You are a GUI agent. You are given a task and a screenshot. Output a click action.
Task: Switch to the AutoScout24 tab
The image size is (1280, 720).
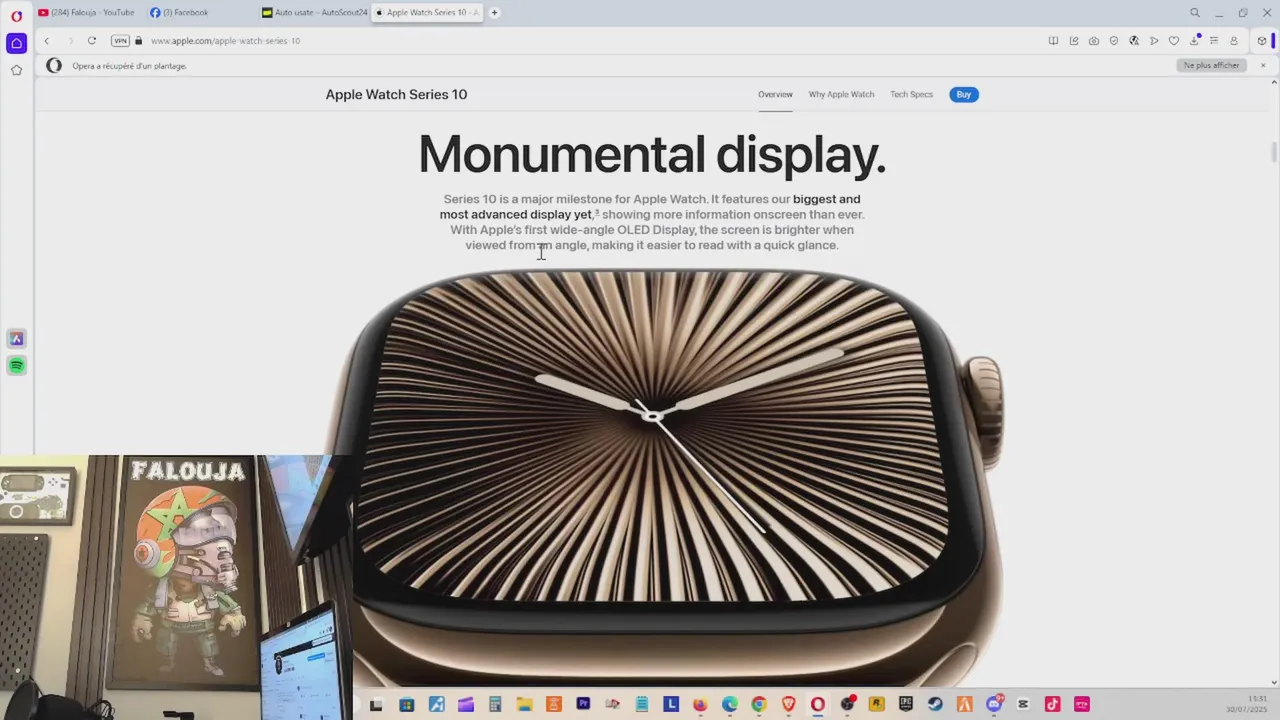click(314, 13)
